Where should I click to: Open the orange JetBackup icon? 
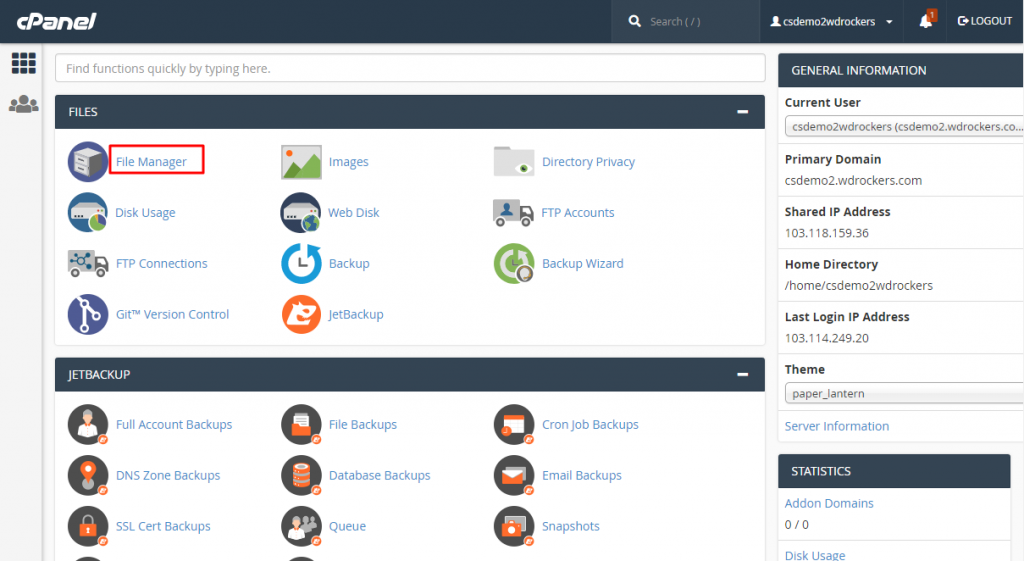pos(301,314)
